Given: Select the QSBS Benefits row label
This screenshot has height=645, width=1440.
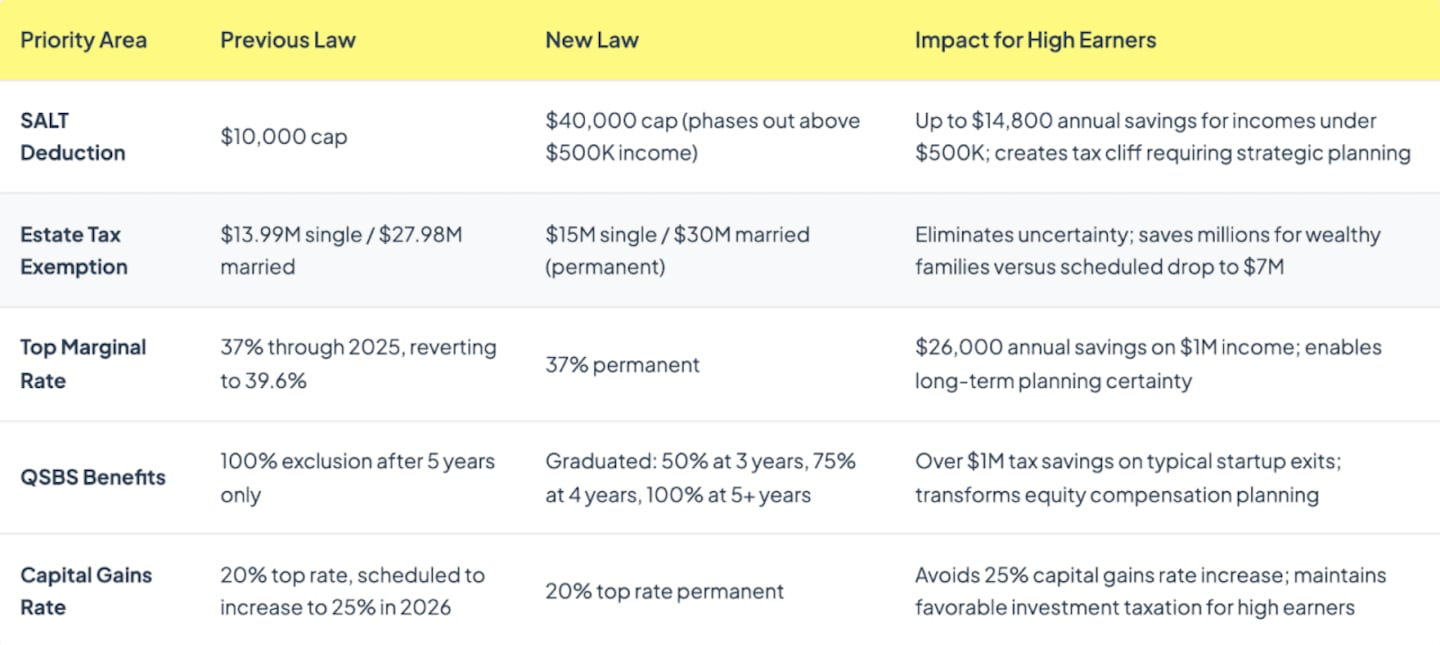Looking at the screenshot, I should [93, 478].
